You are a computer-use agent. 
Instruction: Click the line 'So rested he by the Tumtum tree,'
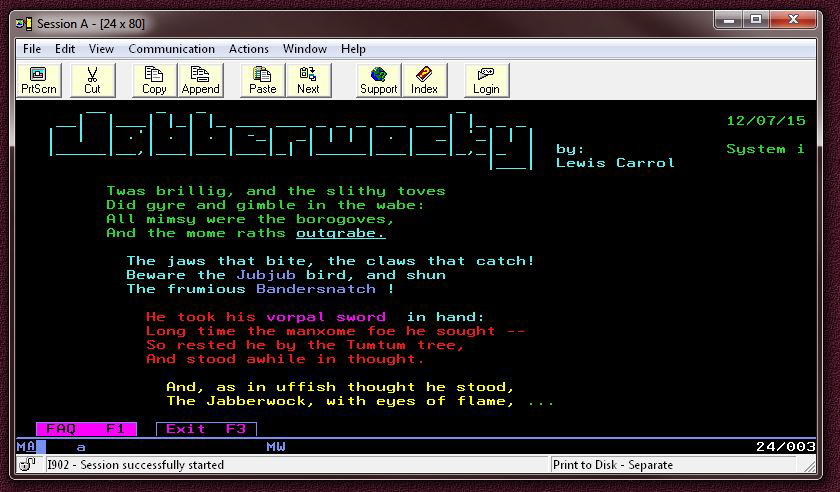[305, 345]
